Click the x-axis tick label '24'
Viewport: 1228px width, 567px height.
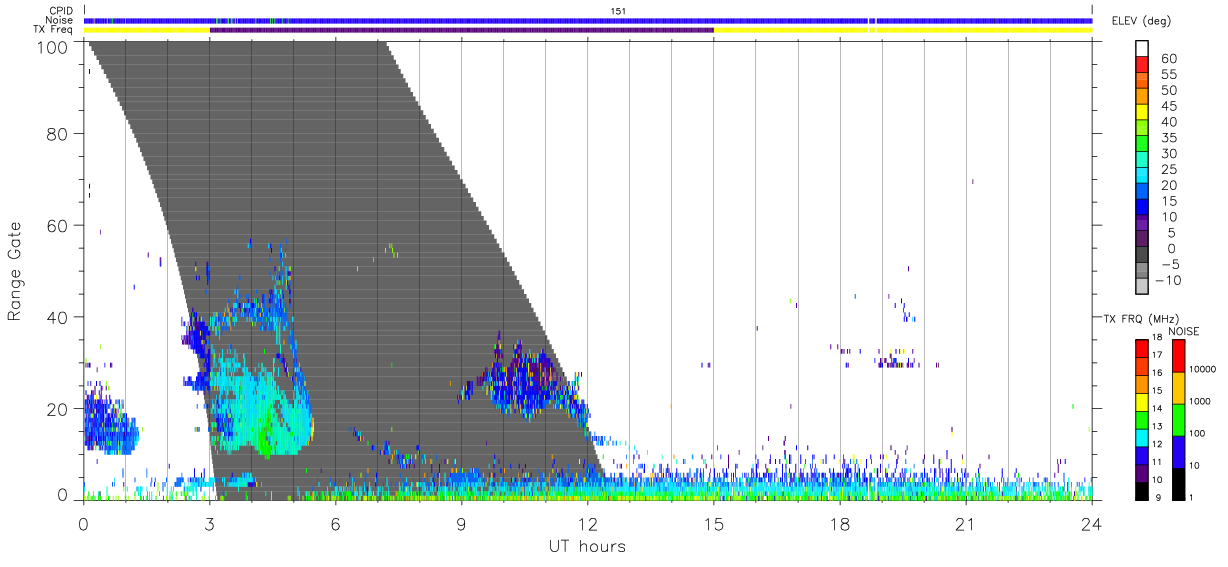coord(1091,523)
